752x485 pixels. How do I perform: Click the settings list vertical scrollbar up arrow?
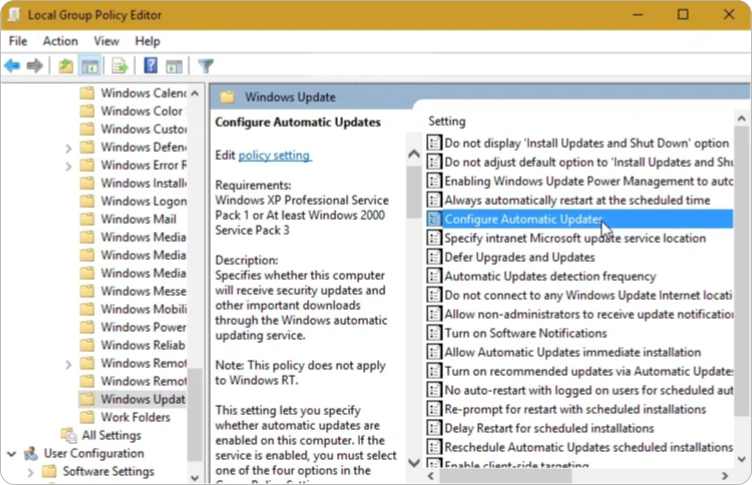click(741, 118)
